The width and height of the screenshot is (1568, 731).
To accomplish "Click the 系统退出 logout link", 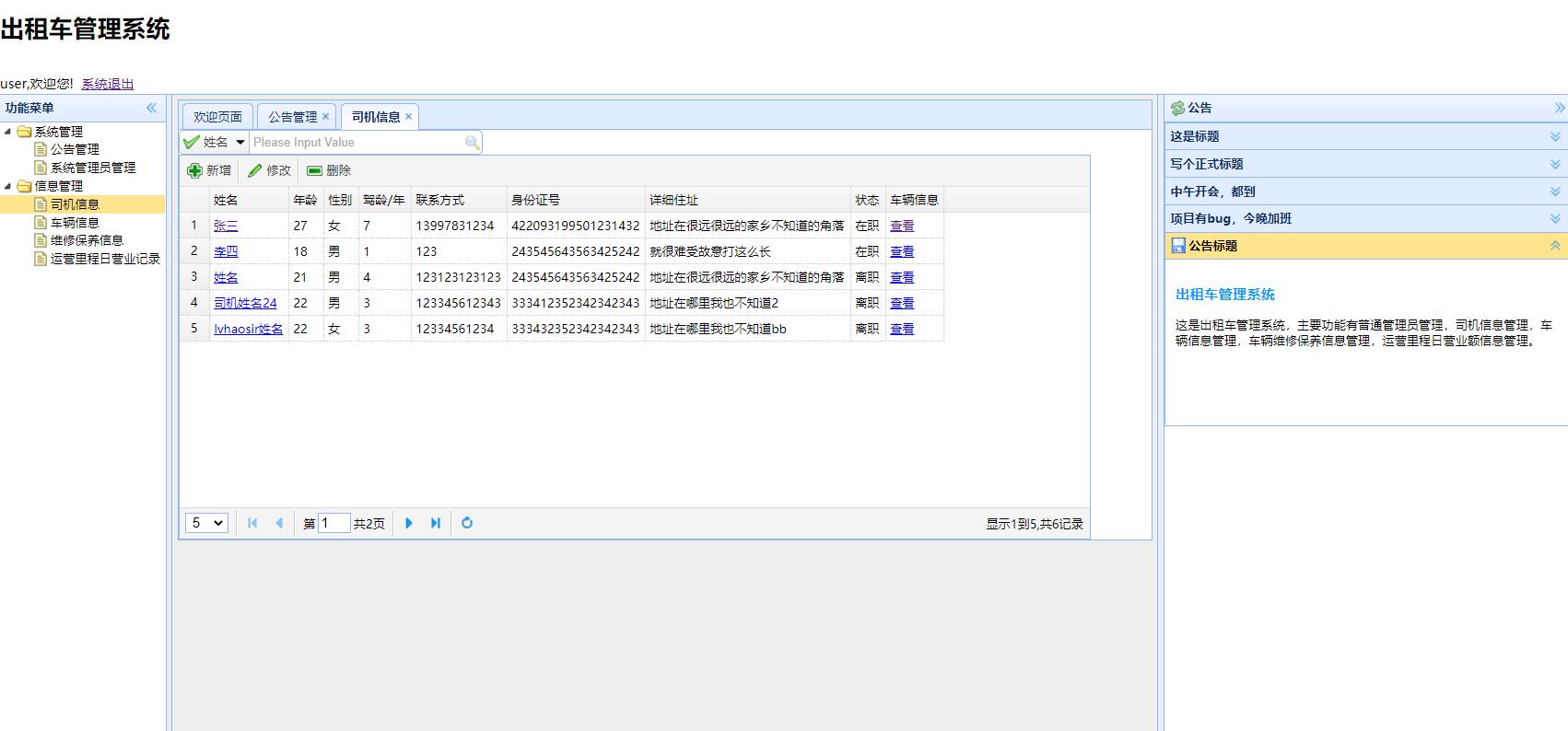I will (x=107, y=84).
